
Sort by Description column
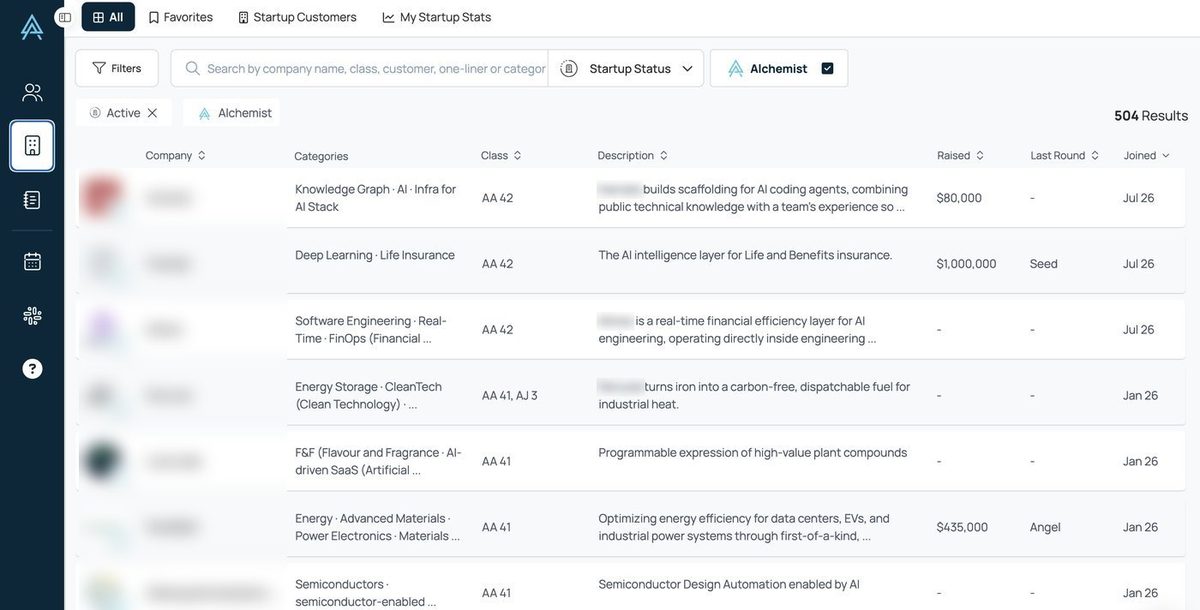click(633, 155)
